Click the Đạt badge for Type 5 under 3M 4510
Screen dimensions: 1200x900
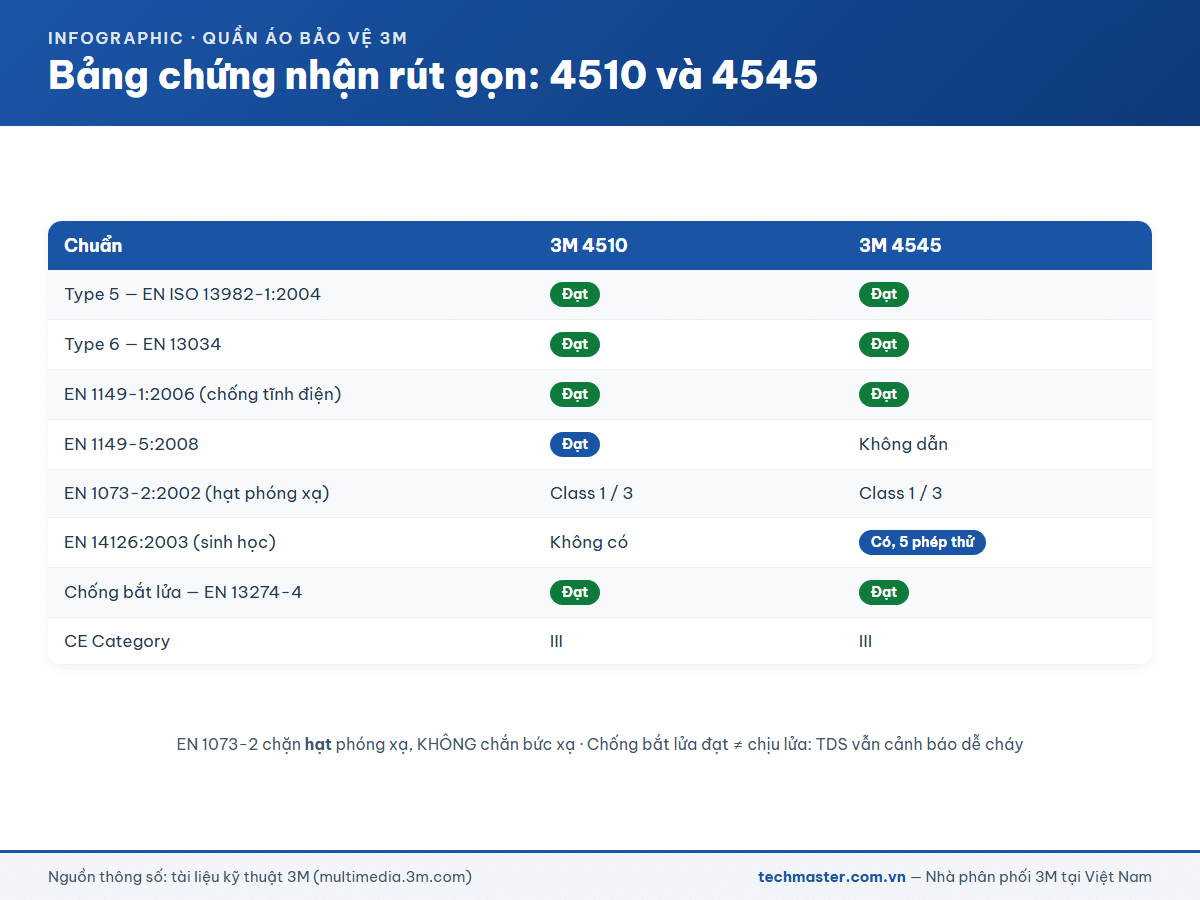pyautogui.click(x=575, y=294)
